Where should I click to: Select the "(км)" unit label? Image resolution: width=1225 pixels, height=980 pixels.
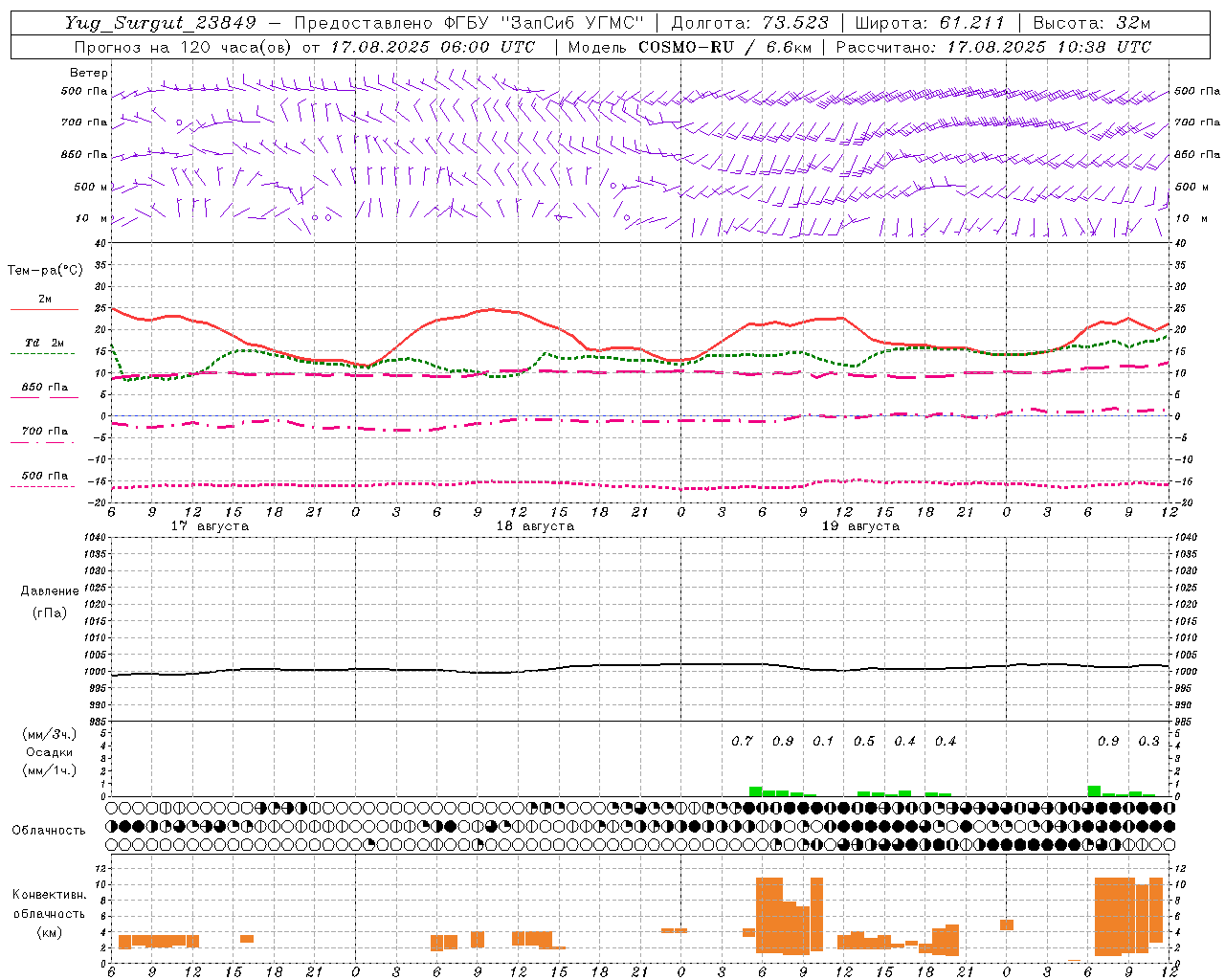(50, 931)
